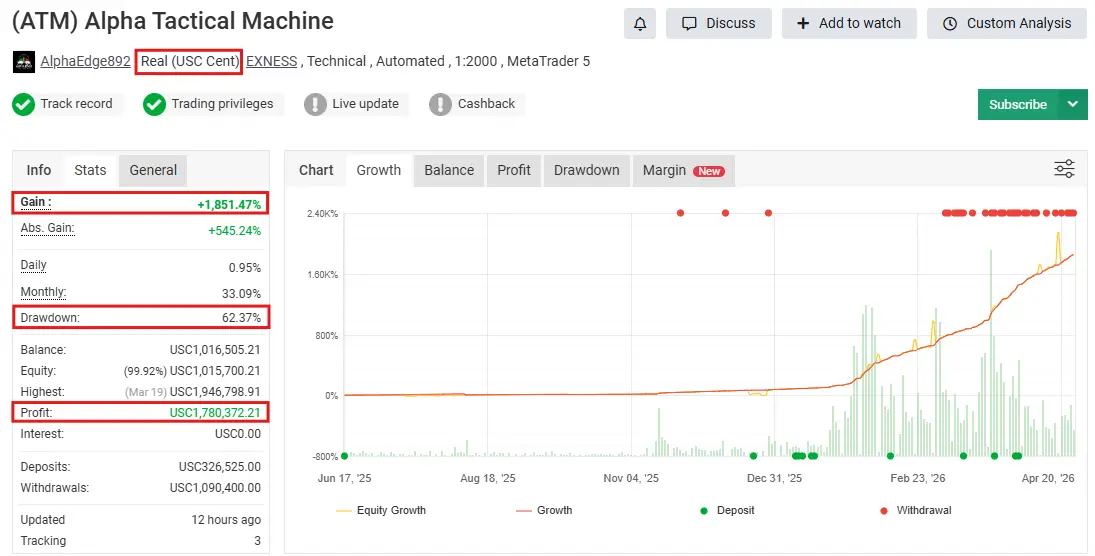This screenshot has width=1095, height=556.
Task: Click the Custom Analysis button
Action: click(x=1006, y=23)
